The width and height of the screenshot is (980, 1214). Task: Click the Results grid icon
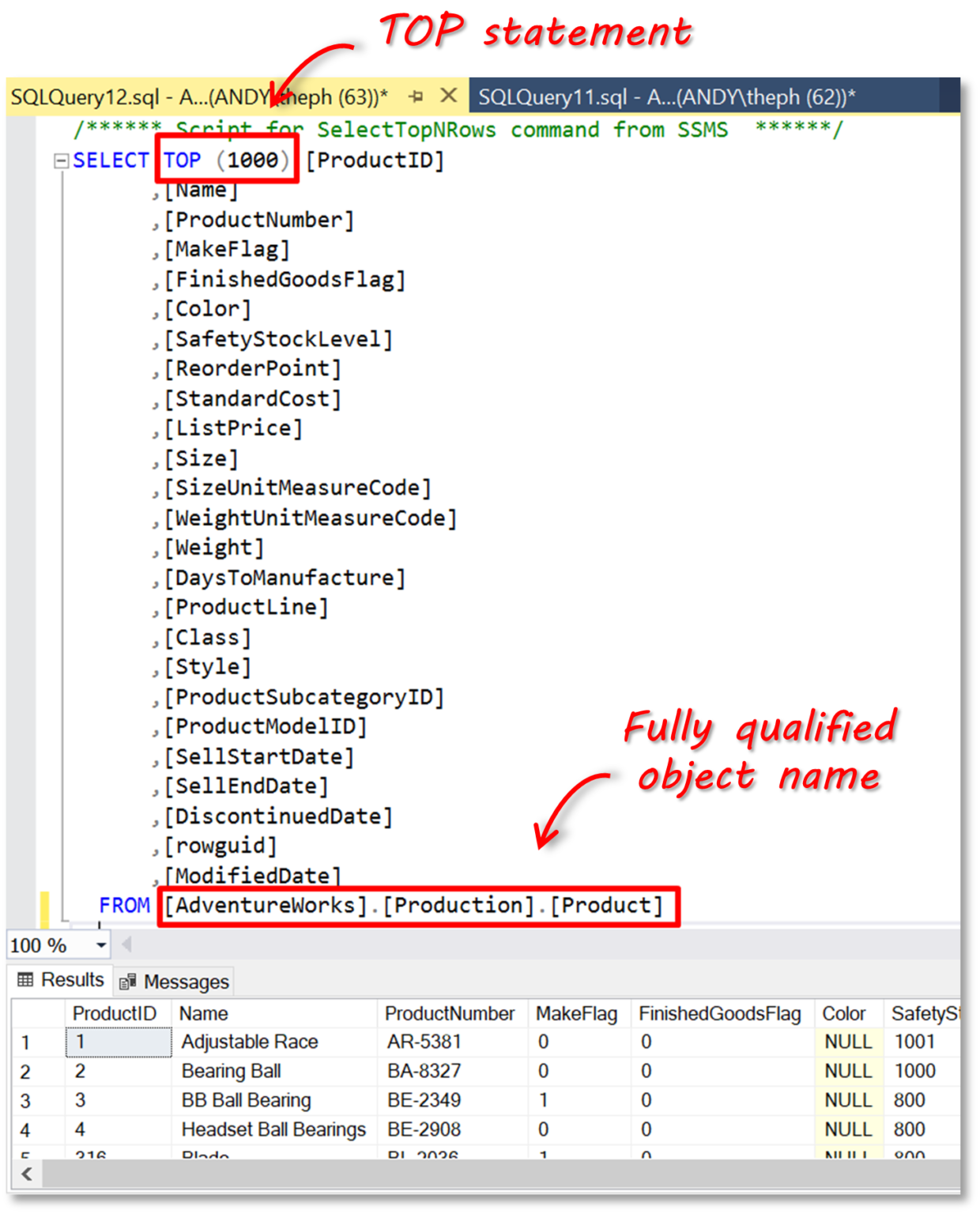pos(25,980)
